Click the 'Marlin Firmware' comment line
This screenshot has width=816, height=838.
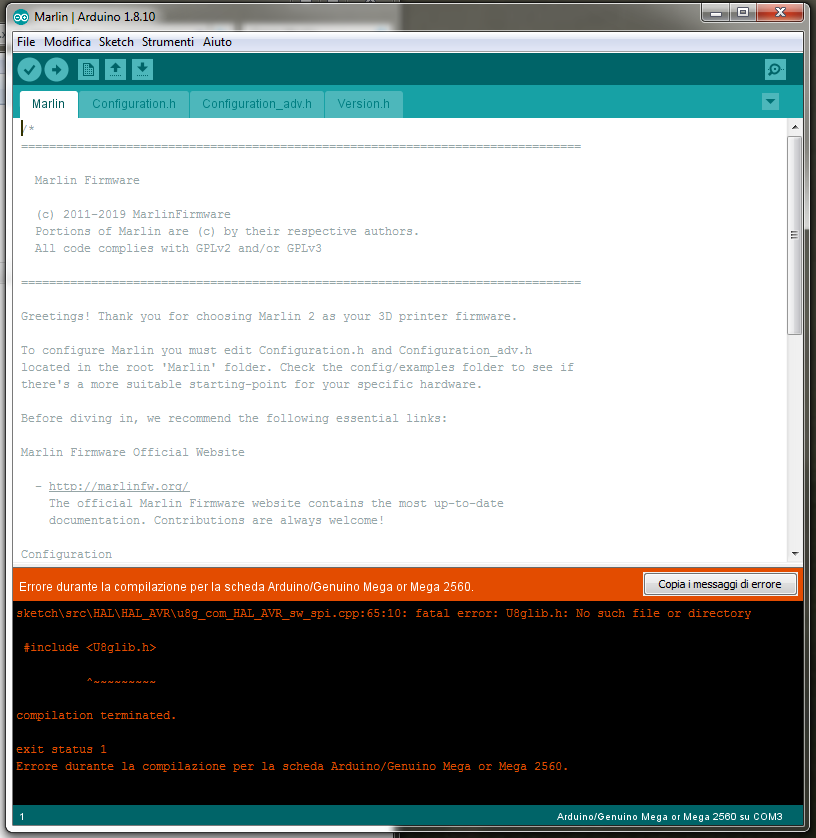pyautogui.click(x=87, y=181)
